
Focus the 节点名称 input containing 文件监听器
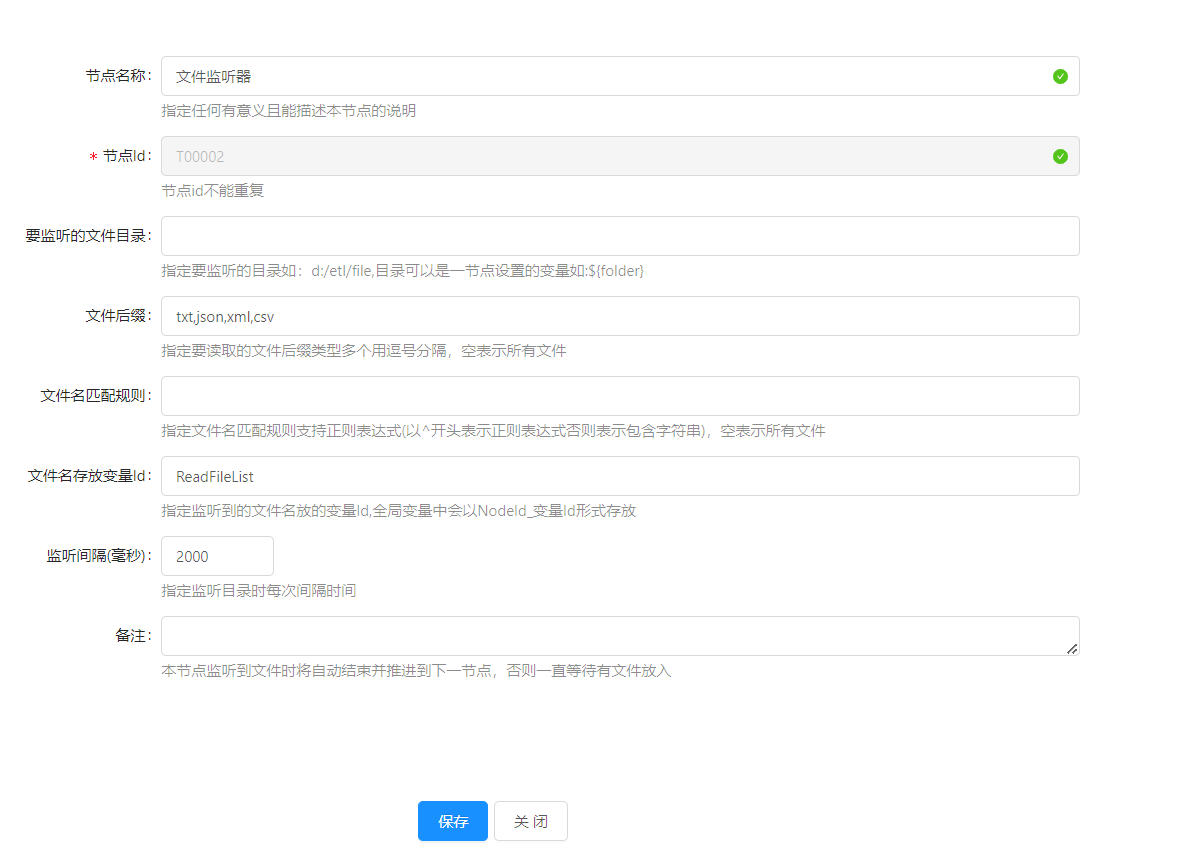(x=600, y=76)
